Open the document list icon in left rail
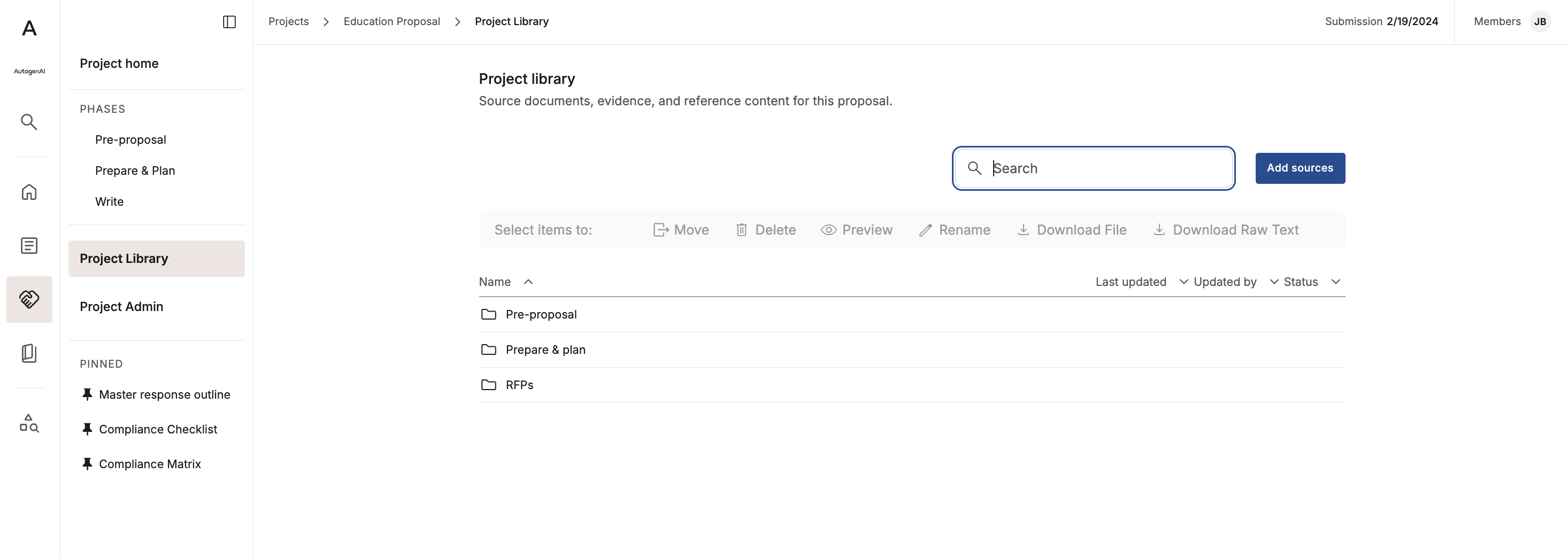 (x=29, y=246)
